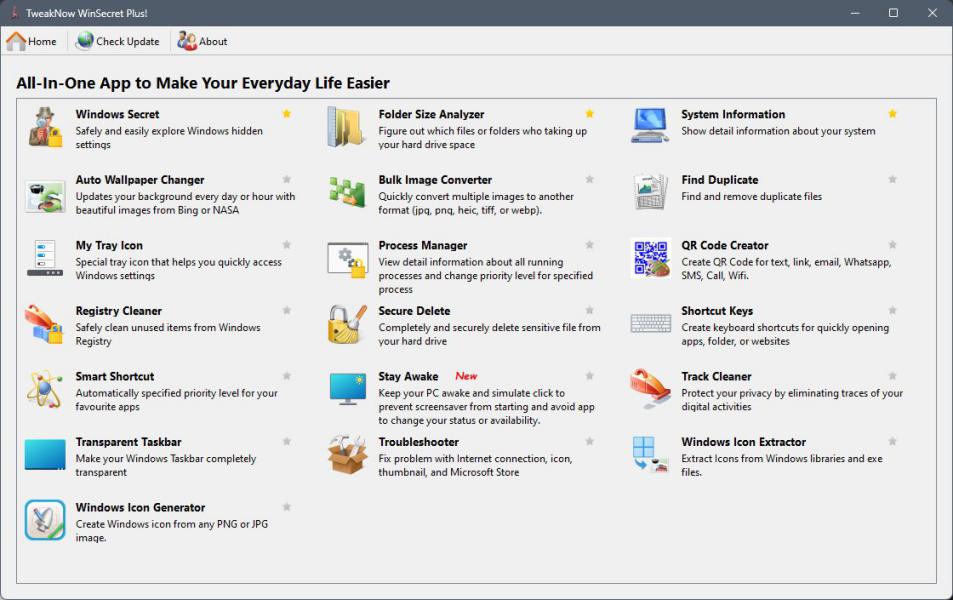The width and height of the screenshot is (953, 600).
Task: Star the Process Manager tool
Action: click(590, 245)
